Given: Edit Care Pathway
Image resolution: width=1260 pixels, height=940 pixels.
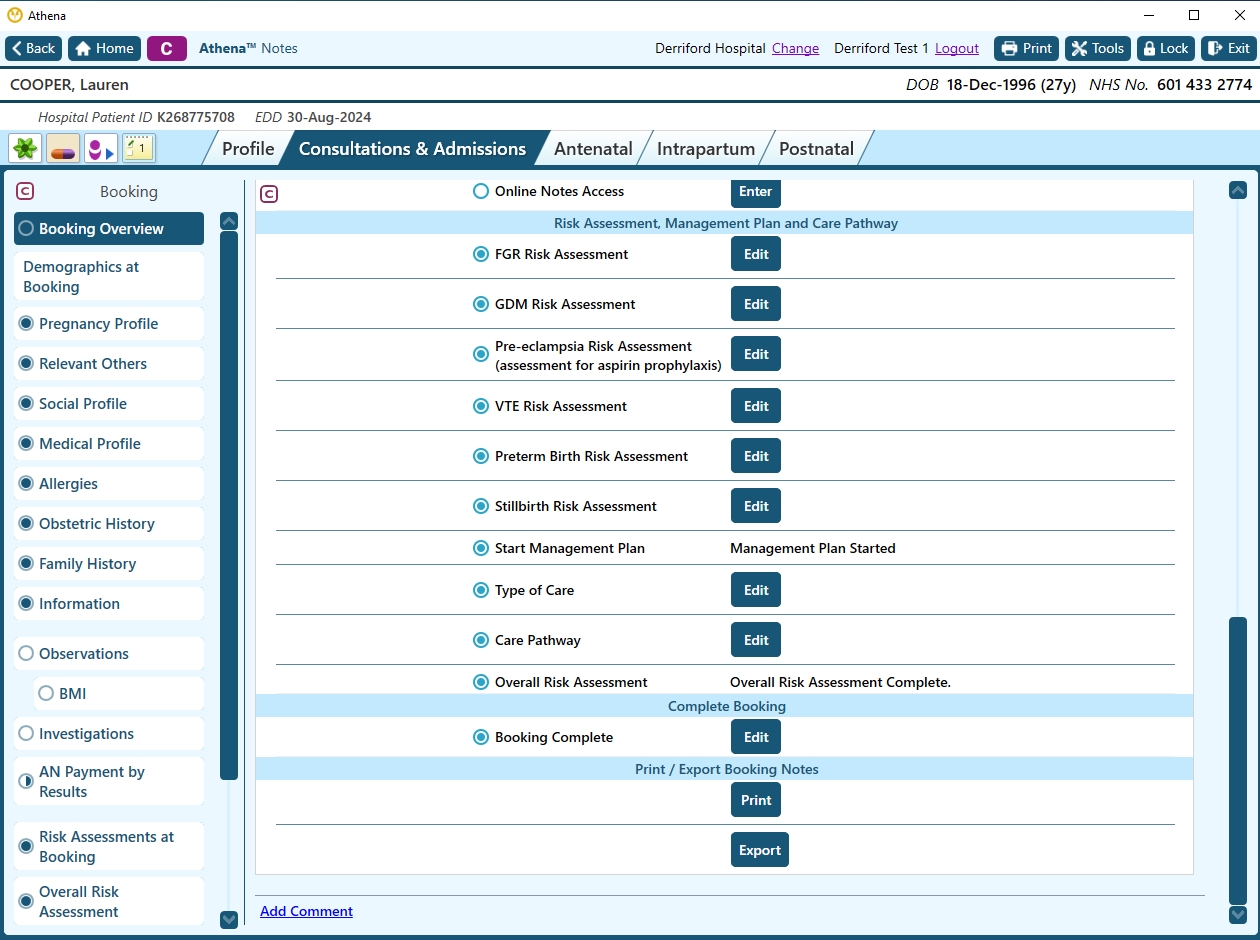Looking at the screenshot, I should point(756,640).
